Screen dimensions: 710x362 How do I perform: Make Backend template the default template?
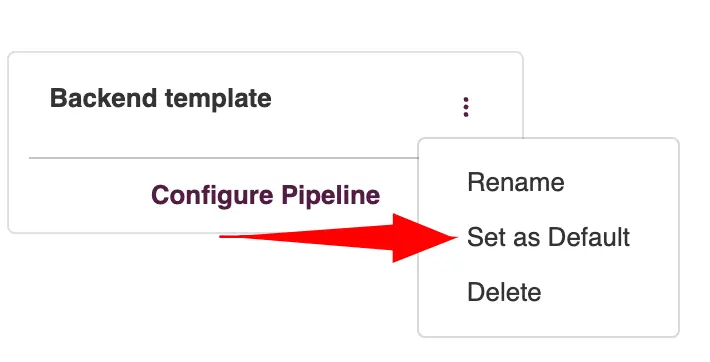pyautogui.click(x=548, y=237)
